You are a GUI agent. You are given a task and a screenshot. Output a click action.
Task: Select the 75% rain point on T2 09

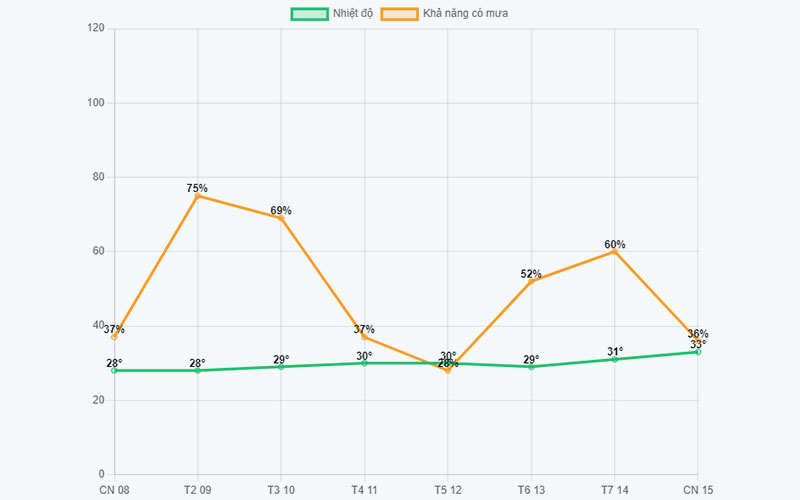(197, 196)
